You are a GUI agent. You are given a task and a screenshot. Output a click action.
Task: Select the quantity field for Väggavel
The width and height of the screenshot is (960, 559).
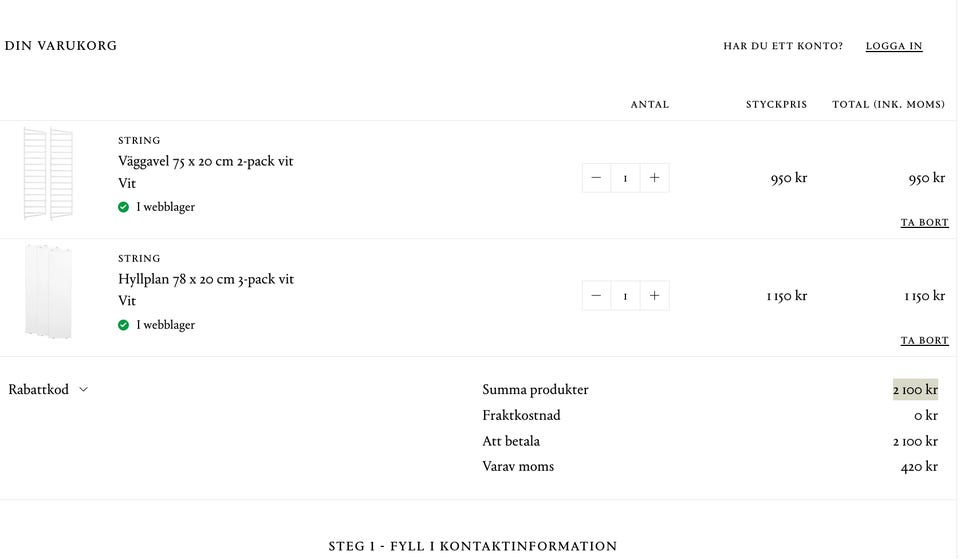pyautogui.click(x=625, y=178)
